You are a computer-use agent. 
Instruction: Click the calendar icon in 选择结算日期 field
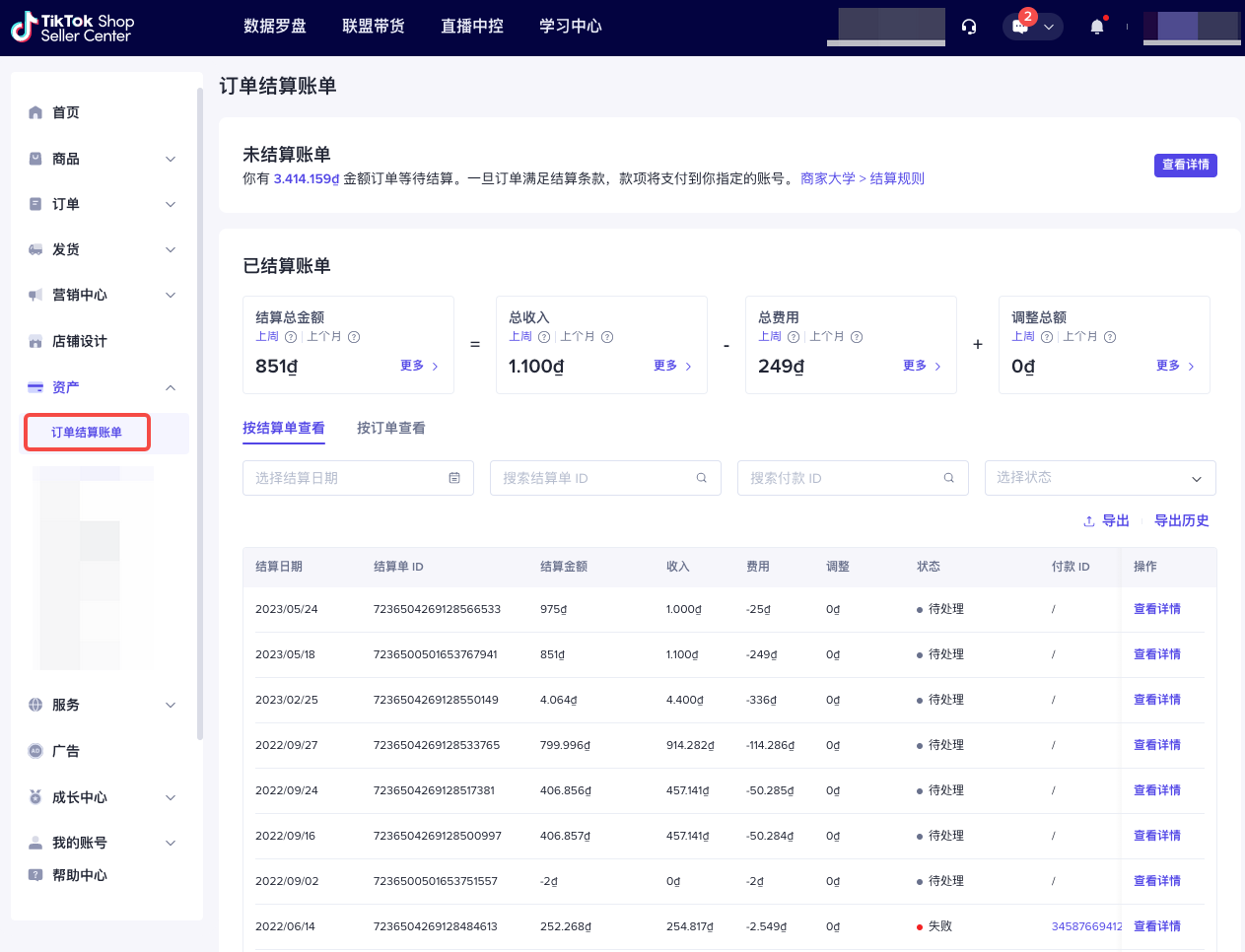coord(454,478)
